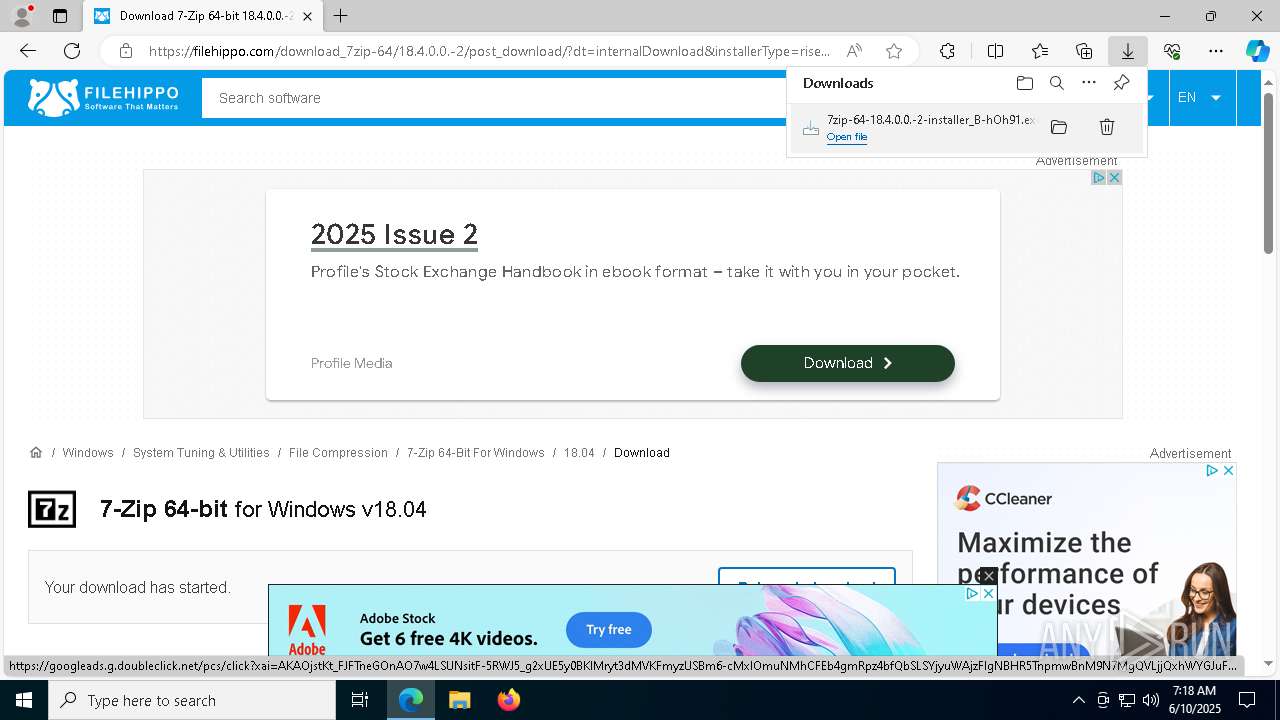The image size is (1280, 720).
Task: Open the Edge profile menu icon
Action: [22, 16]
